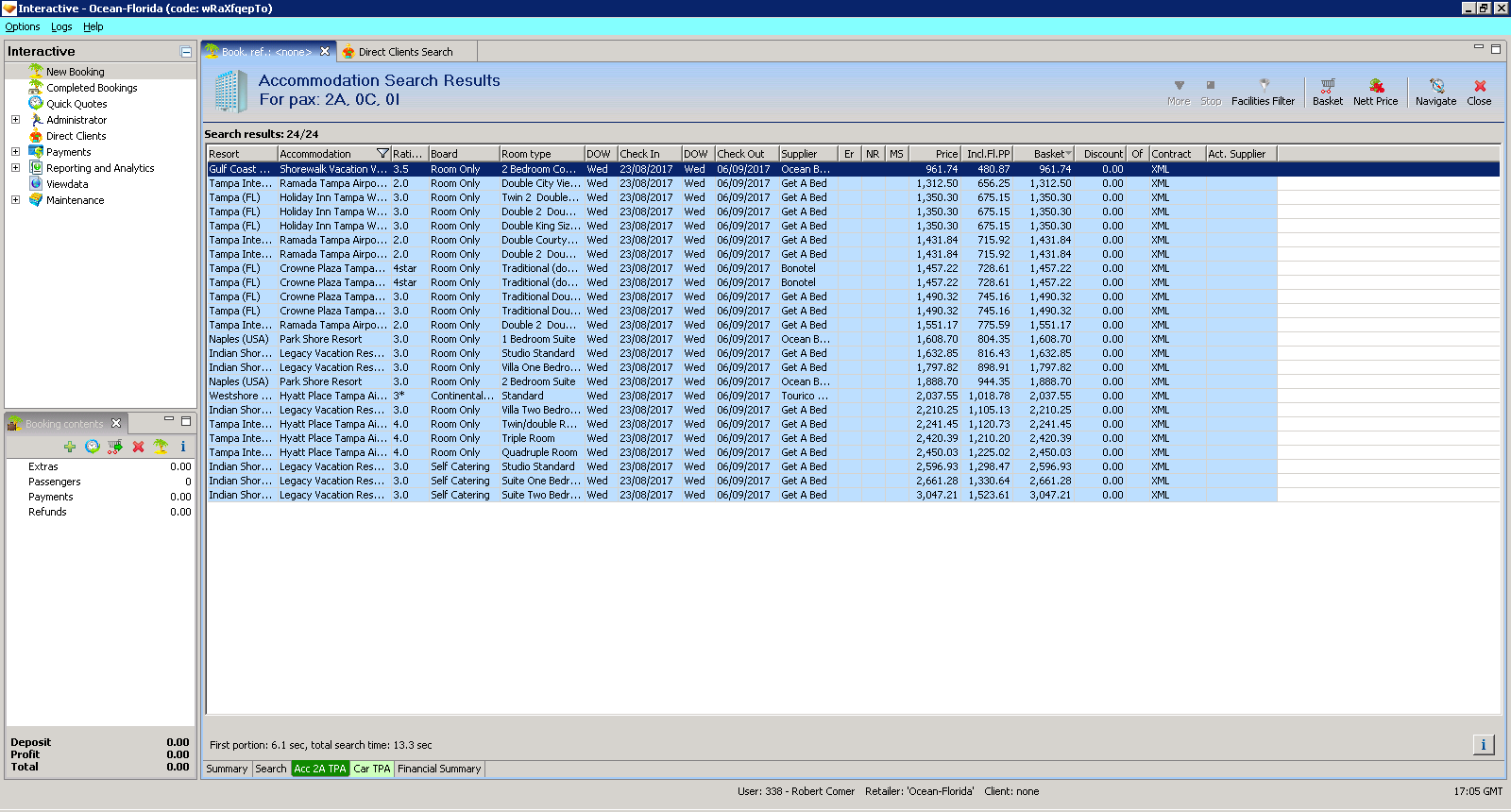The width and height of the screenshot is (1511, 812).
Task: Click Passengers in Booking contents
Action: 54,482
